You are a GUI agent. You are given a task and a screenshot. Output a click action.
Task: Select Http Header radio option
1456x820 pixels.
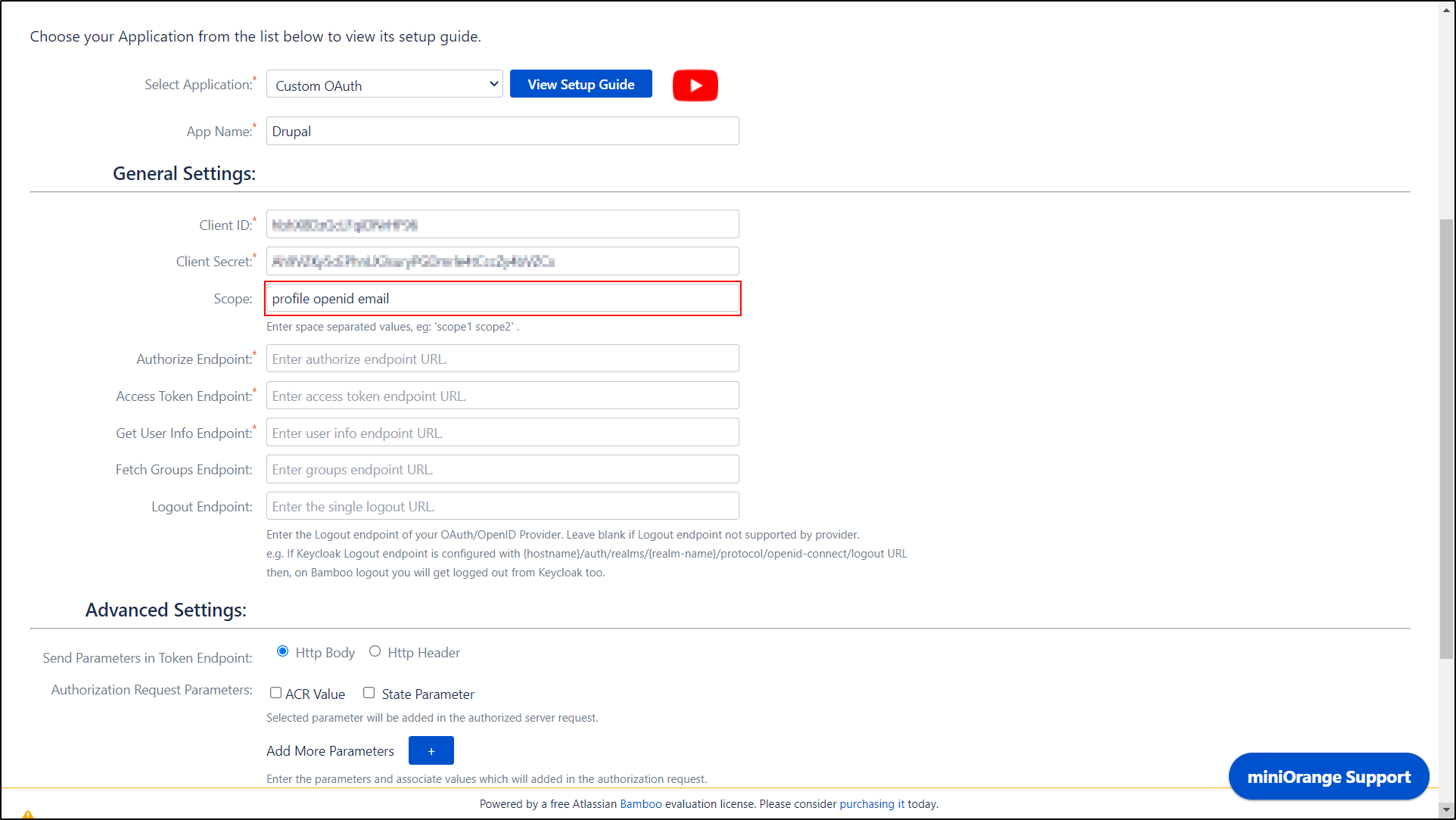(x=375, y=651)
